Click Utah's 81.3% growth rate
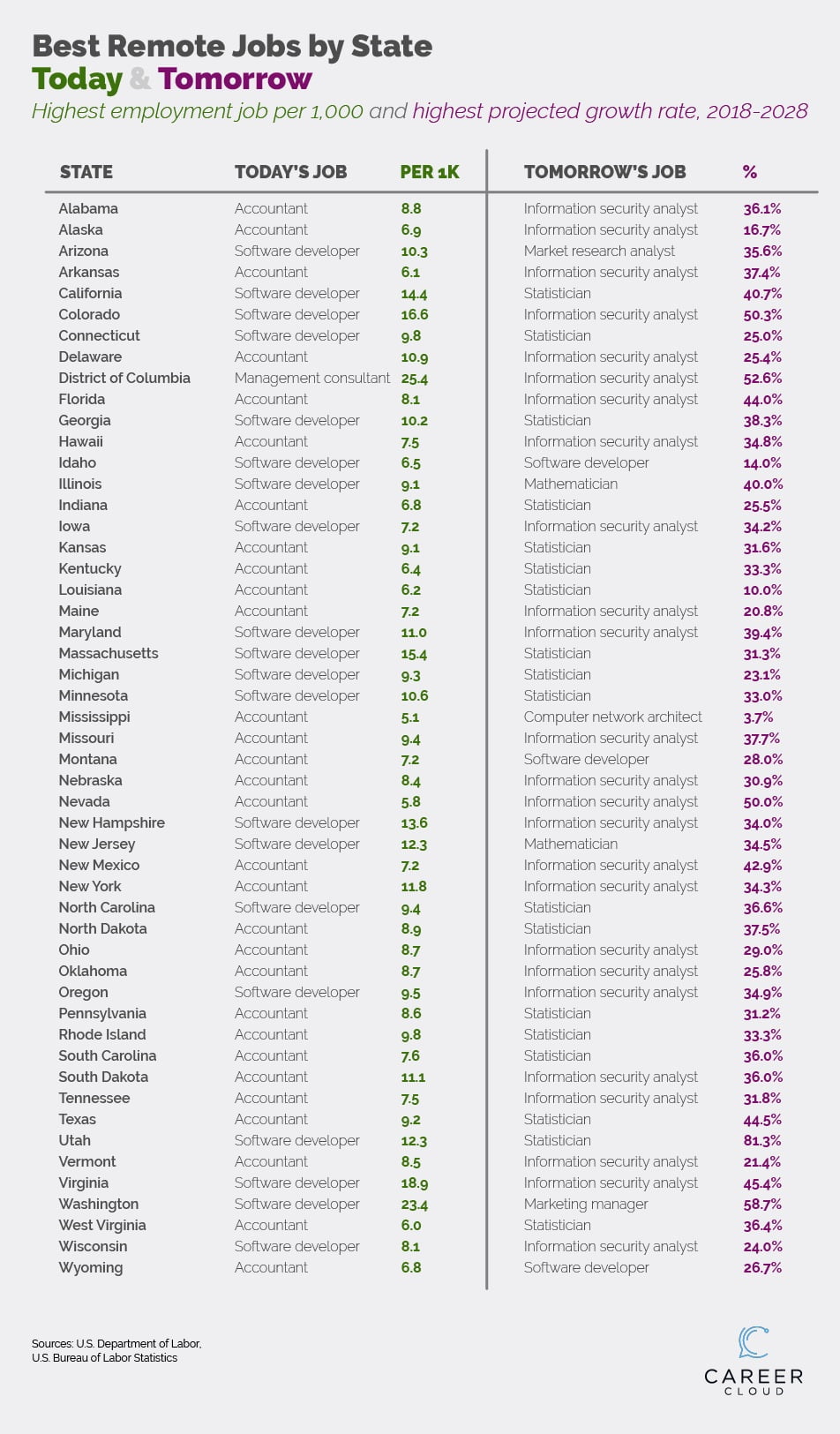The height and width of the screenshot is (1434, 840). point(762,1140)
